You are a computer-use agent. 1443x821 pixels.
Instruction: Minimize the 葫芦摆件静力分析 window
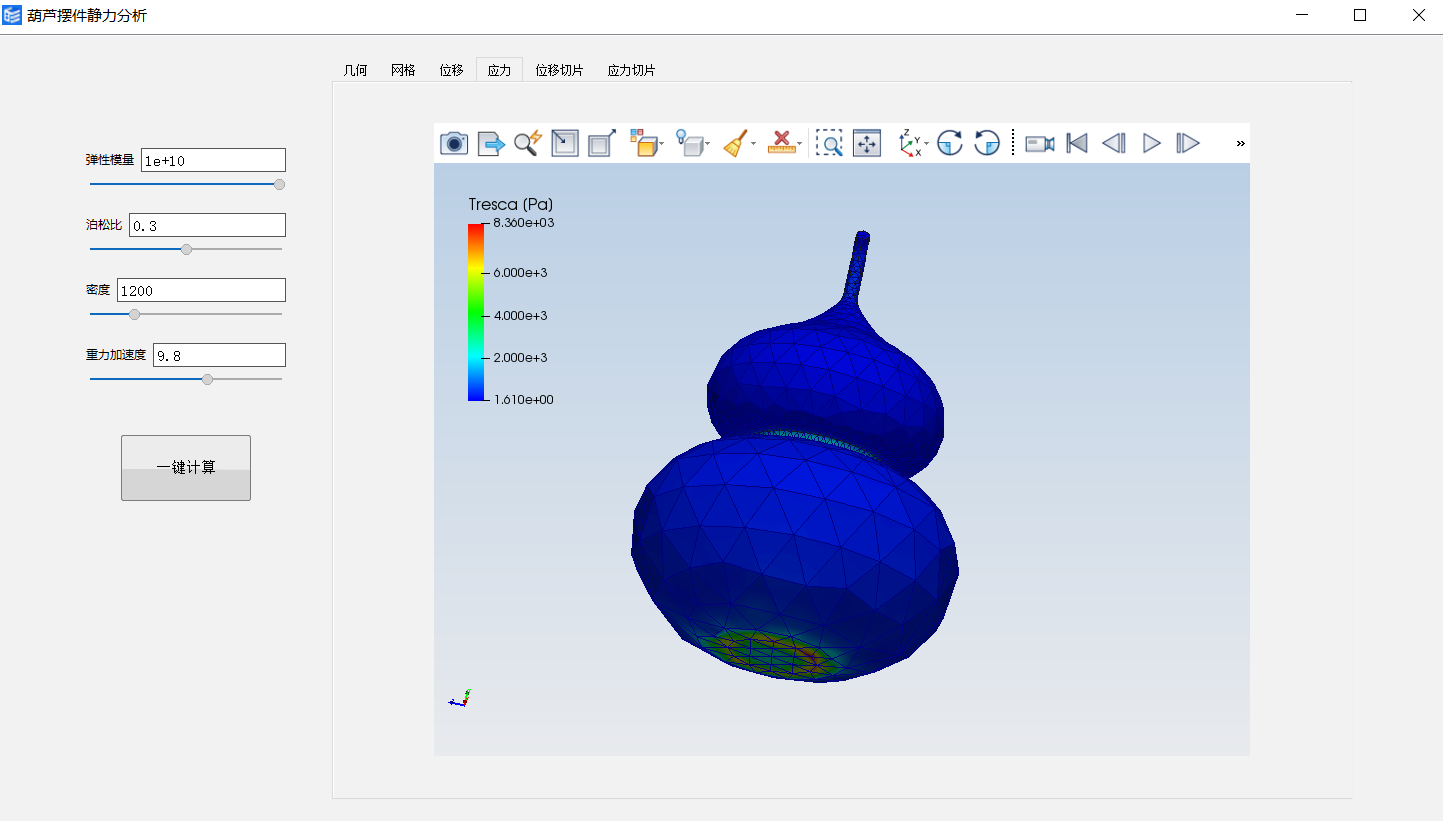1303,15
